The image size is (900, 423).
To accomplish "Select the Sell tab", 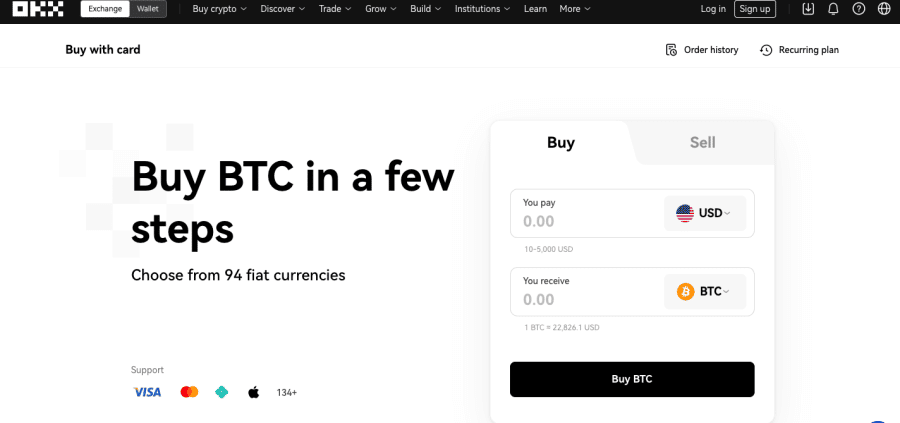I will 703,142.
